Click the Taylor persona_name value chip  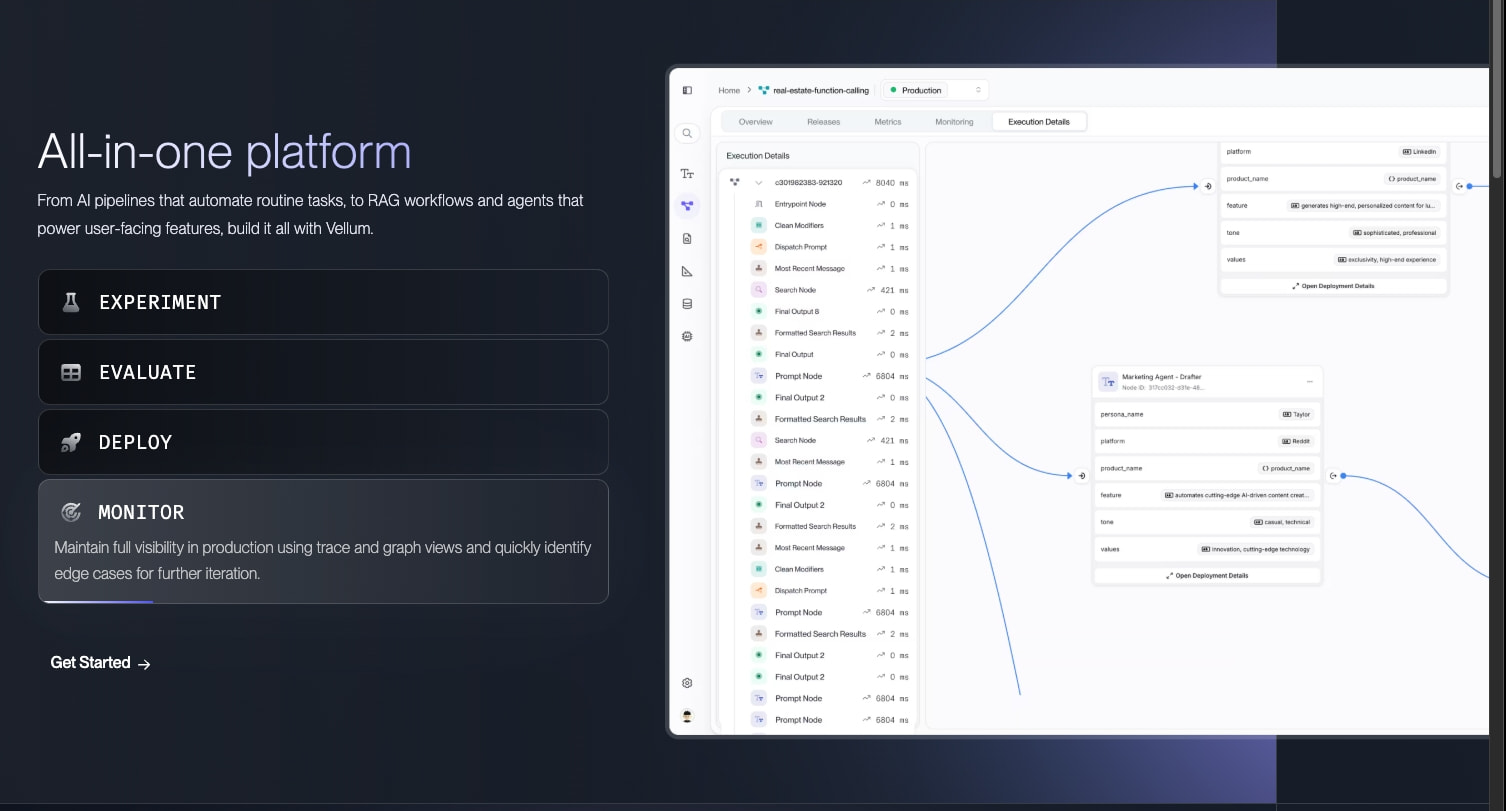(x=1297, y=414)
